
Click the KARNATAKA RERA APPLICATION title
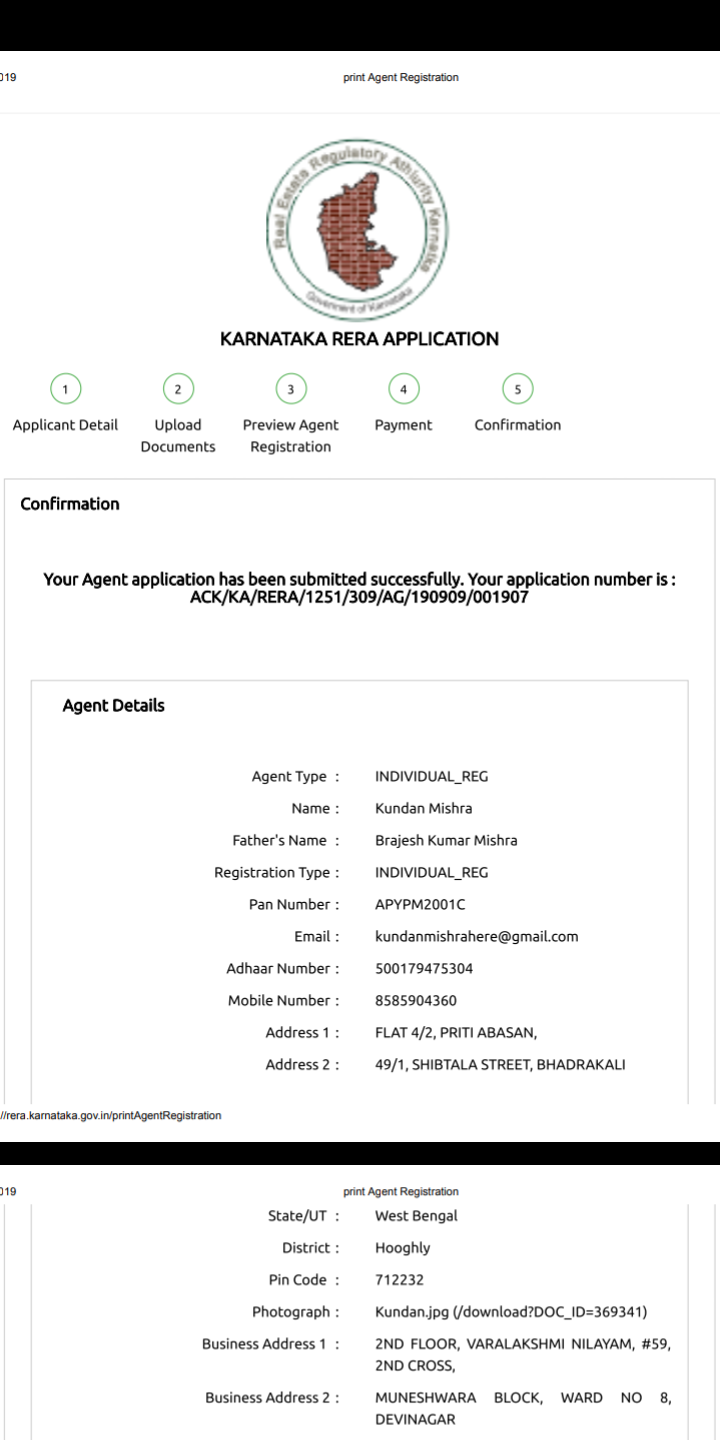click(x=359, y=339)
